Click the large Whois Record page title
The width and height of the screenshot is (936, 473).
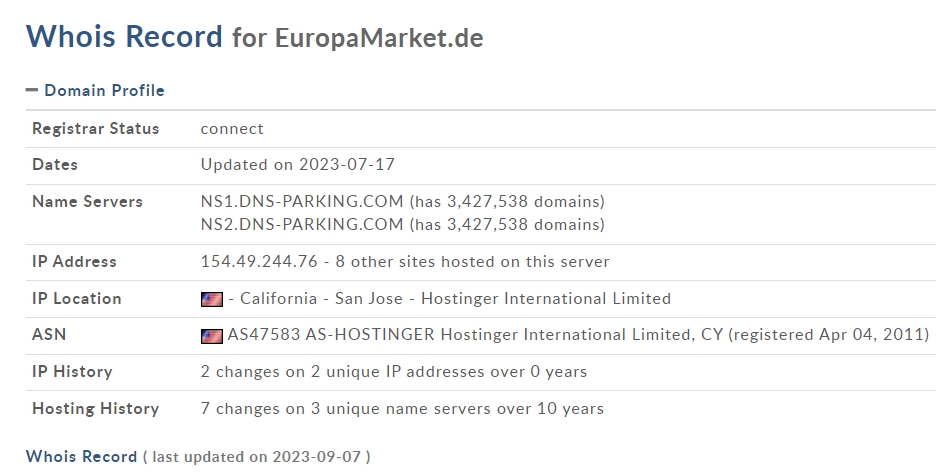point(124,37)
